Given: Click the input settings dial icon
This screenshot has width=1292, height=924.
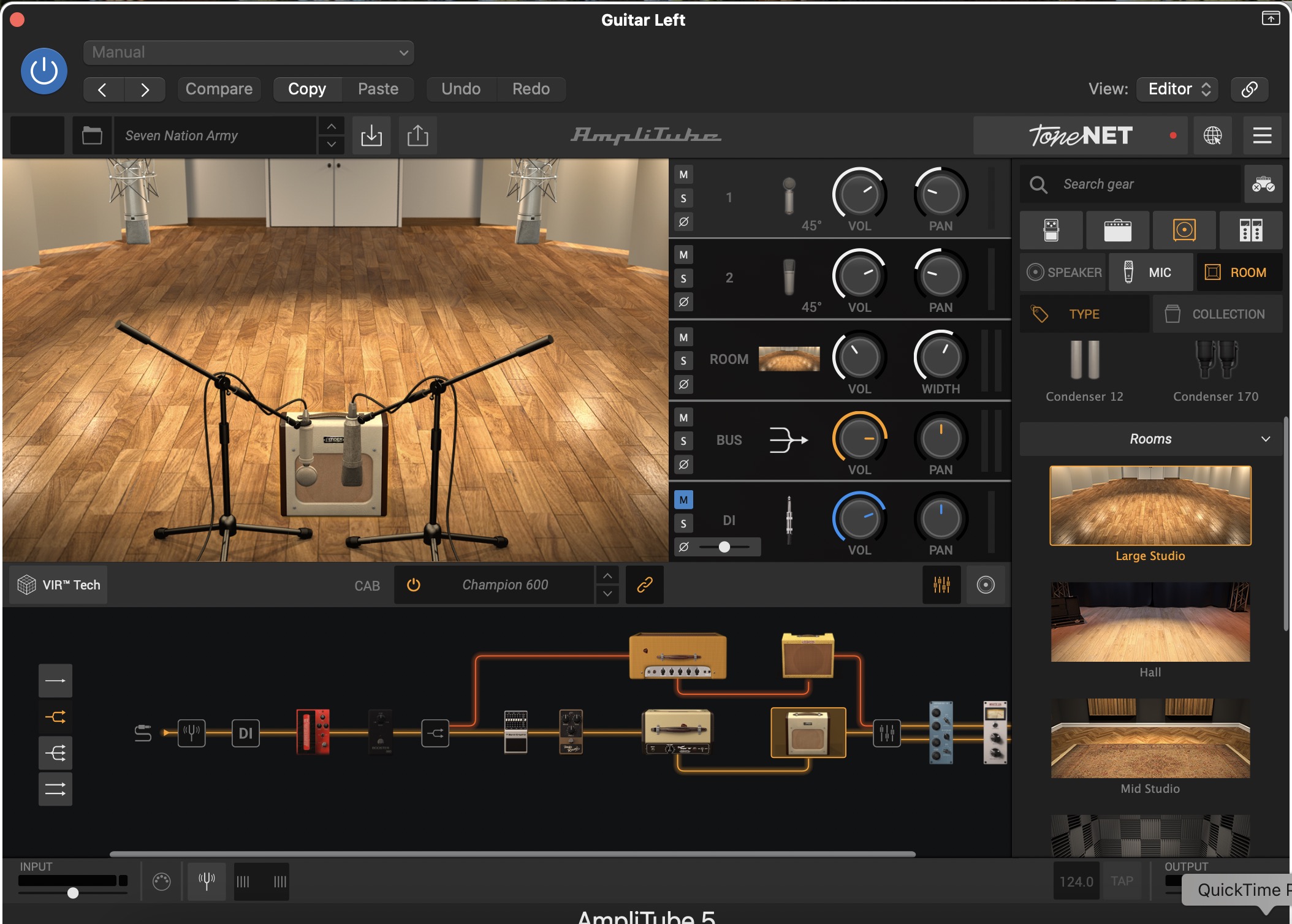Looking at the screenshot, I should tap(162, 882).
